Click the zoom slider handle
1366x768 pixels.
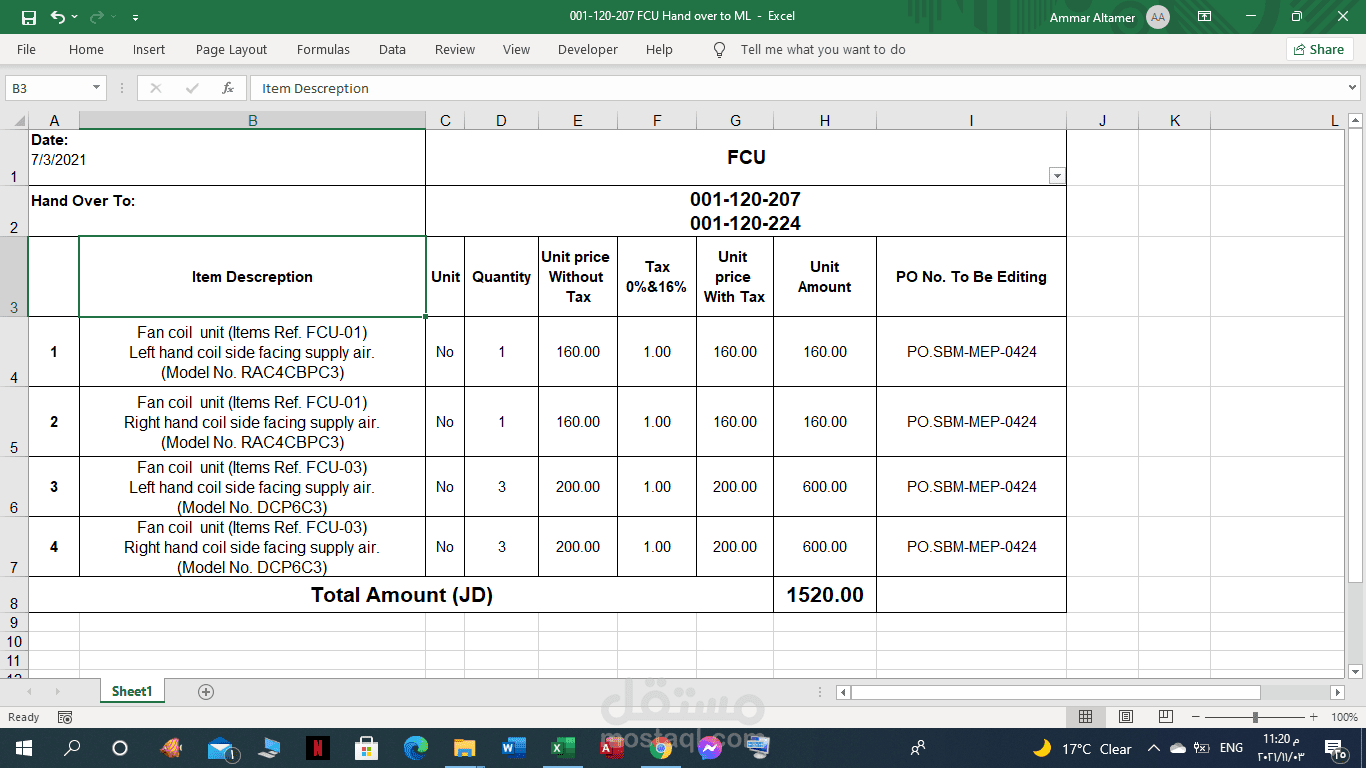pyautogui.click(x=1255, y=717)
